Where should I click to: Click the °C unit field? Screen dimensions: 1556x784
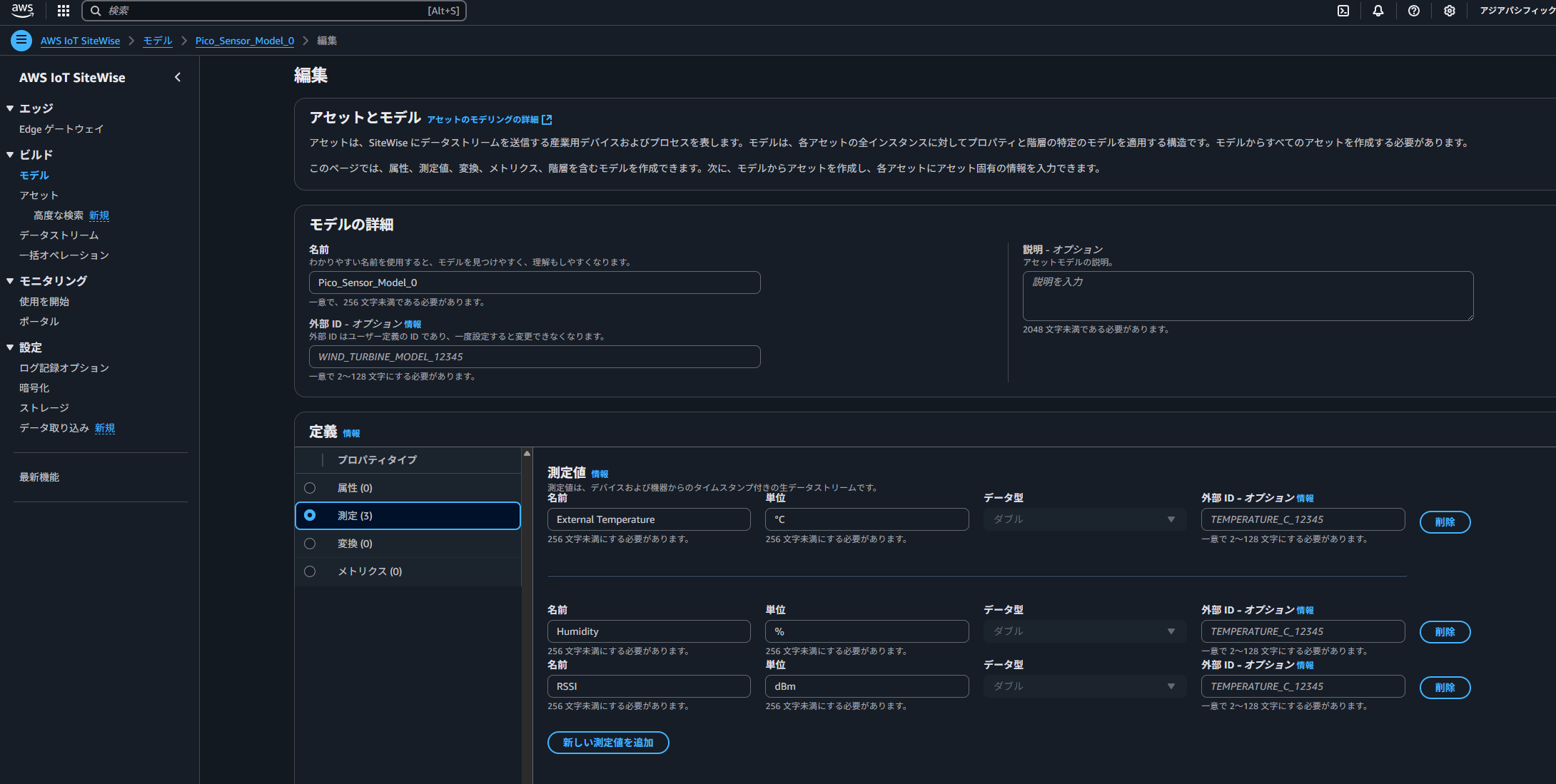tap(867, 519)
